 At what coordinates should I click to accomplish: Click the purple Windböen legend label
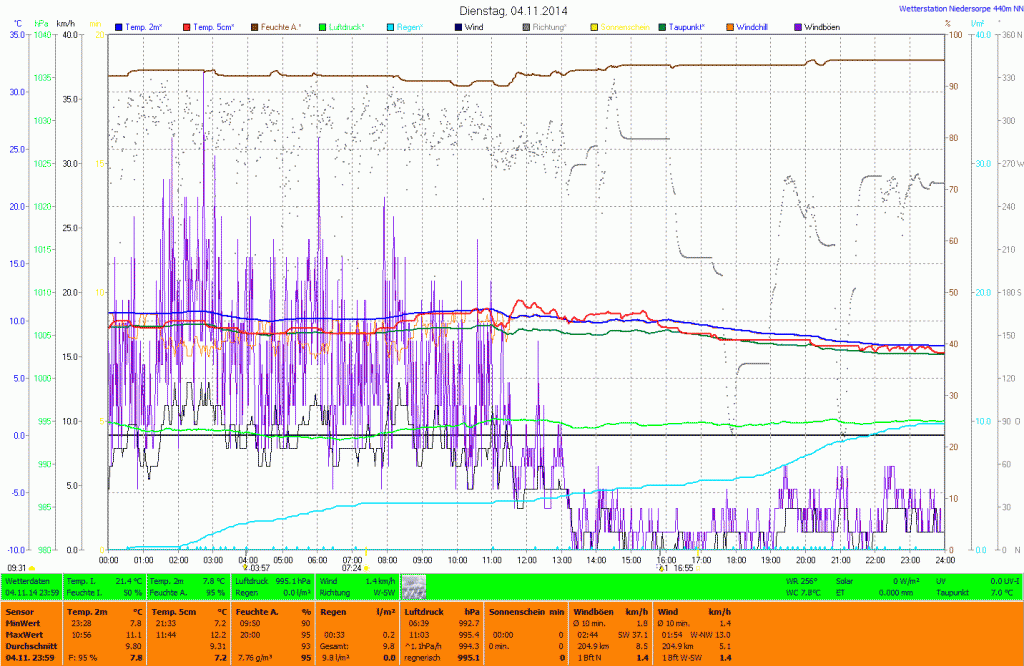pyautogui.click(x=824, y=25)
